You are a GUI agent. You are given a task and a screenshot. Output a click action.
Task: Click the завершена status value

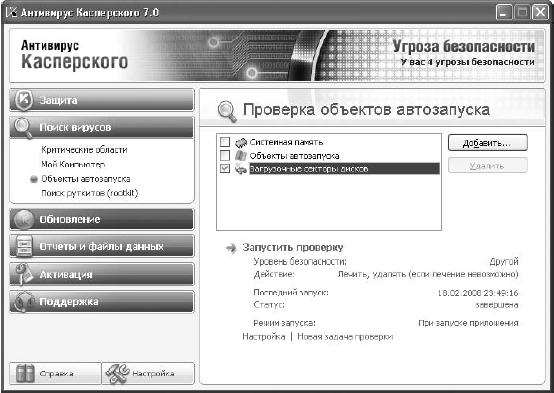pyautogui.click(x=497, y=305)
